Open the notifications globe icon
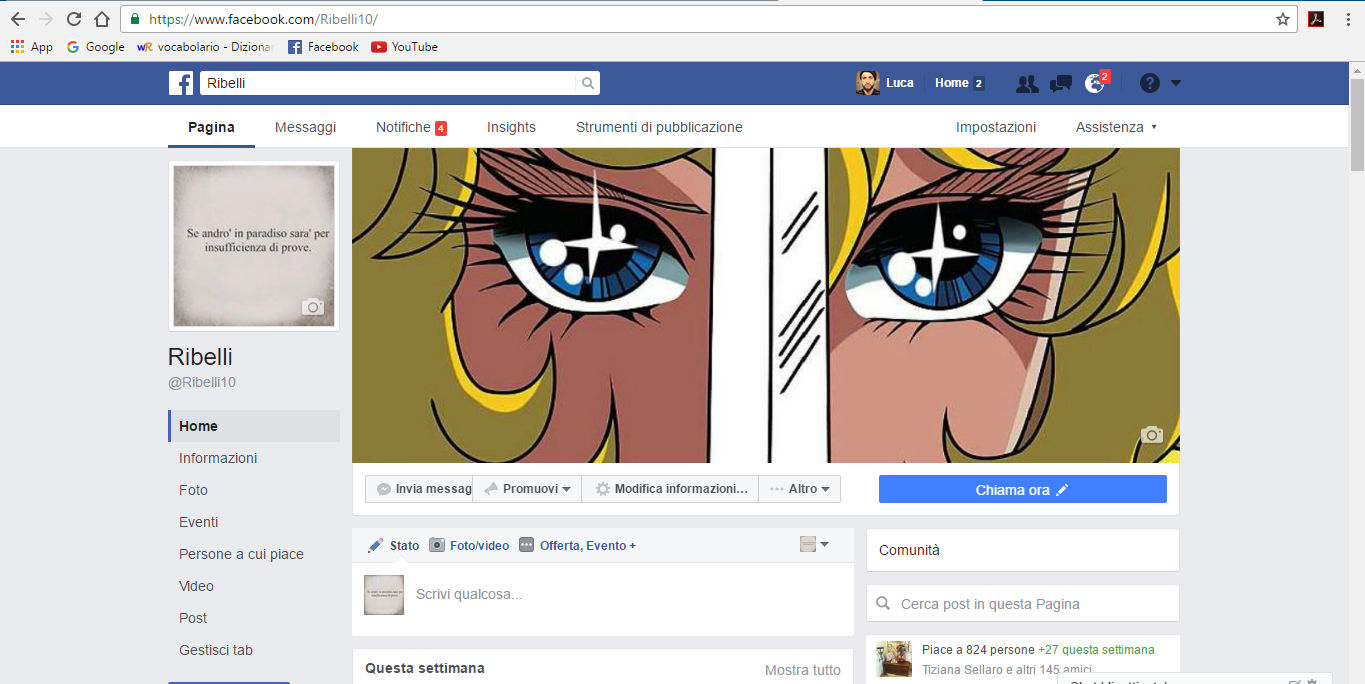The width and height of the screenshot is (1365, 684). 1095,83
